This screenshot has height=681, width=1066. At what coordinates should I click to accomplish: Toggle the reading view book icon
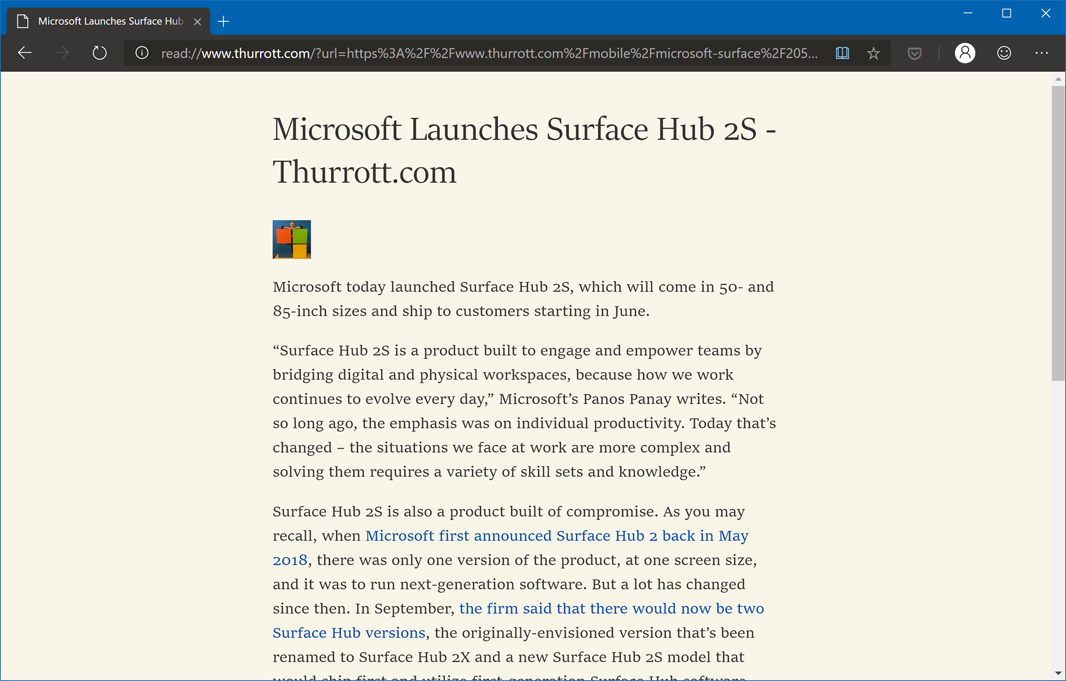click(x=842, y=53)
